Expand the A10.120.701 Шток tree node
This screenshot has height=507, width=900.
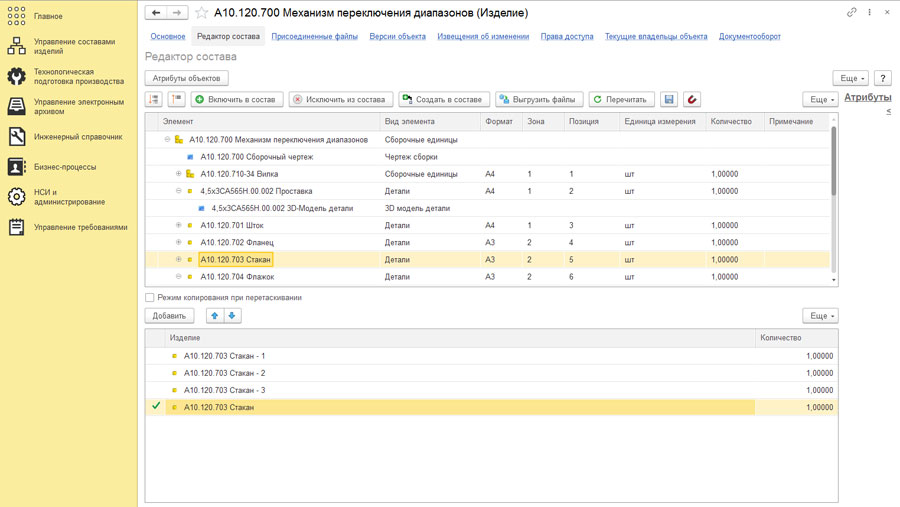[x=179, y=226]
